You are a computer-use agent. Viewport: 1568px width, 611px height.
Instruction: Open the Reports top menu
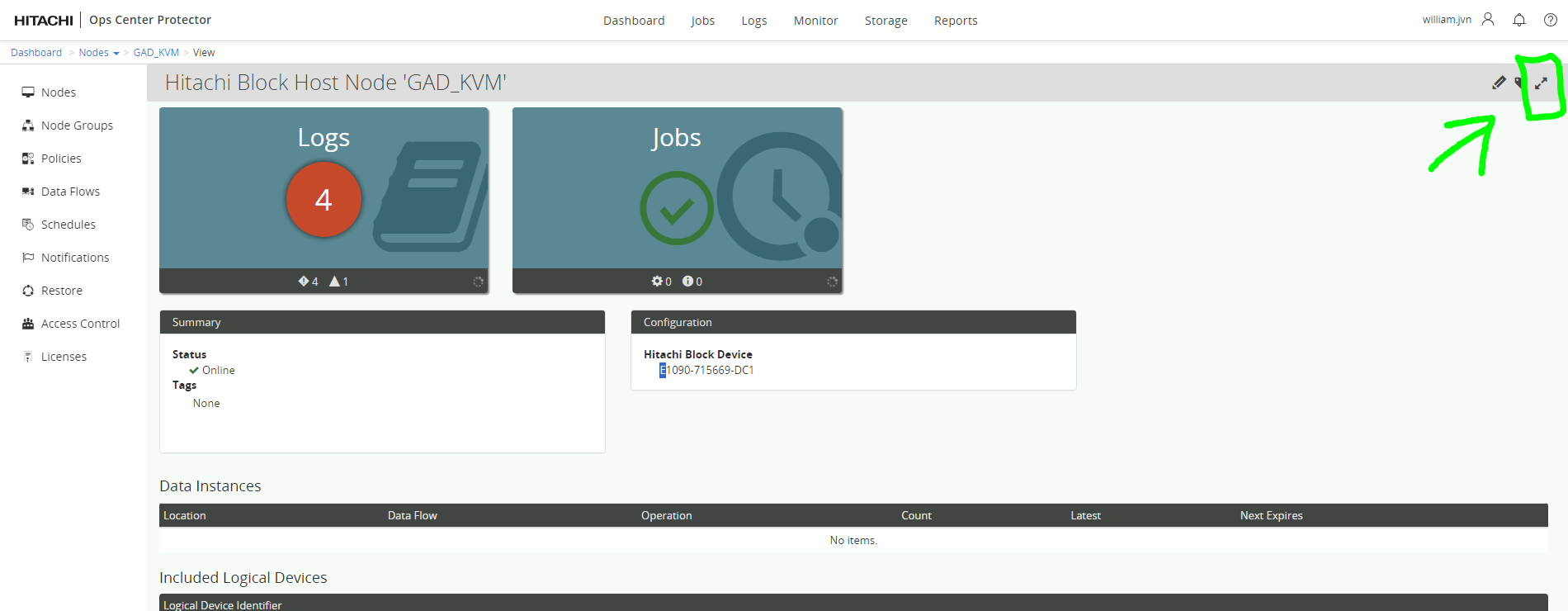(956, 21)
